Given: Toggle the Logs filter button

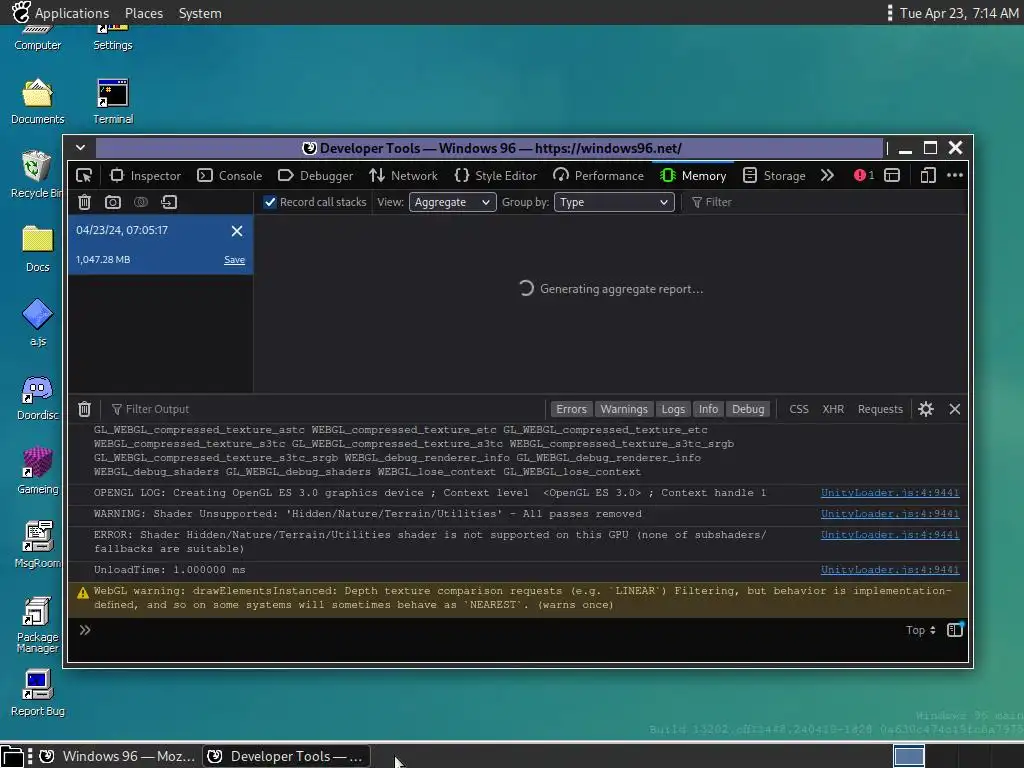Looking at the screenshot, I should click(x=673, y=409).
